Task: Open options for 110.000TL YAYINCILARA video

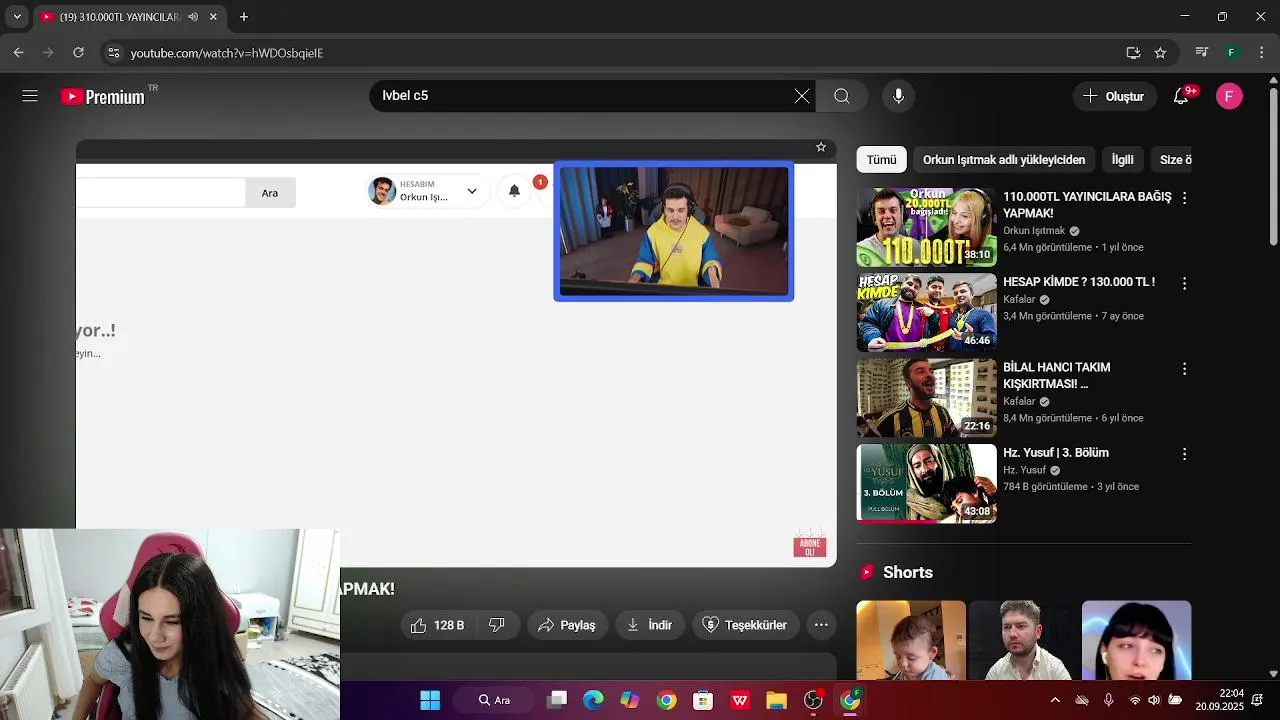Action: tap(1184, 198)
